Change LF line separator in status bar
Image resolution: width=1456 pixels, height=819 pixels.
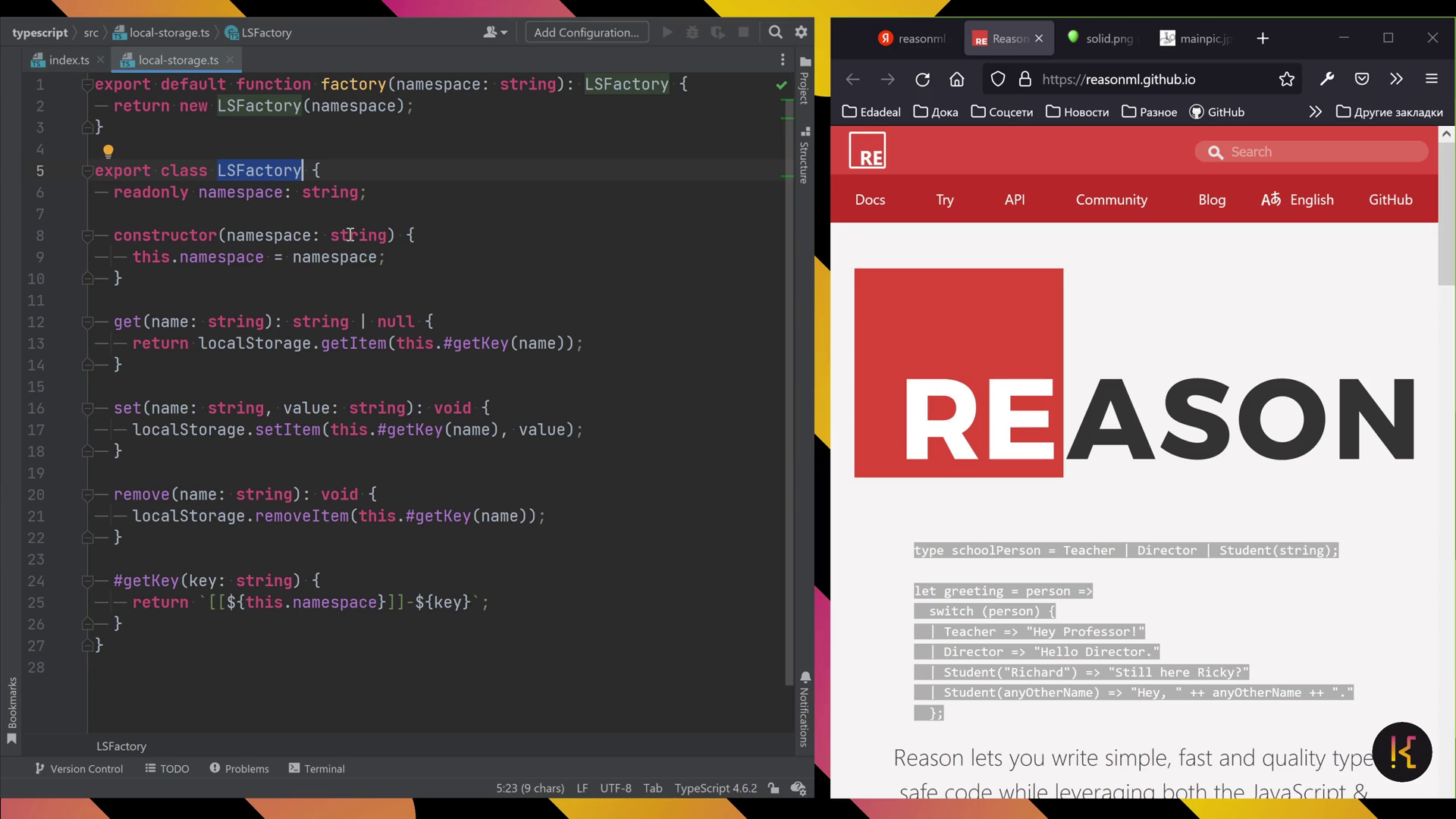(582, 788)
